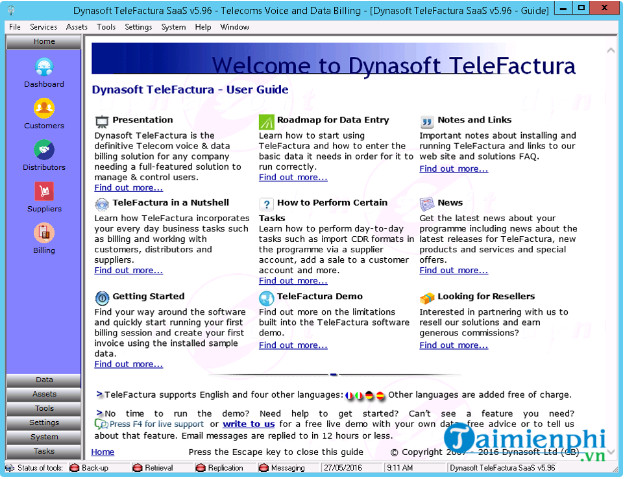The image size is (624, 479).
Task: Open the File menu
Action: coord(15,27)
